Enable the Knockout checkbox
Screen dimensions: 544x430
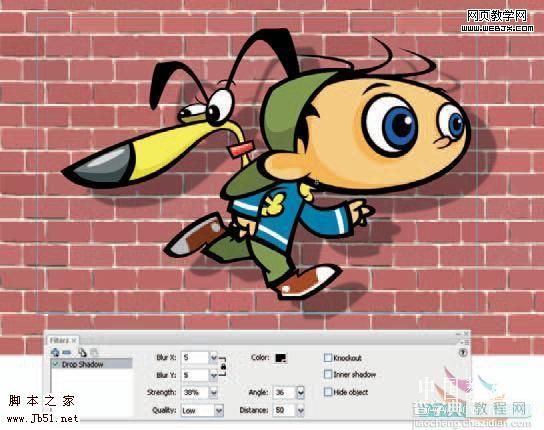pos(328,357)
